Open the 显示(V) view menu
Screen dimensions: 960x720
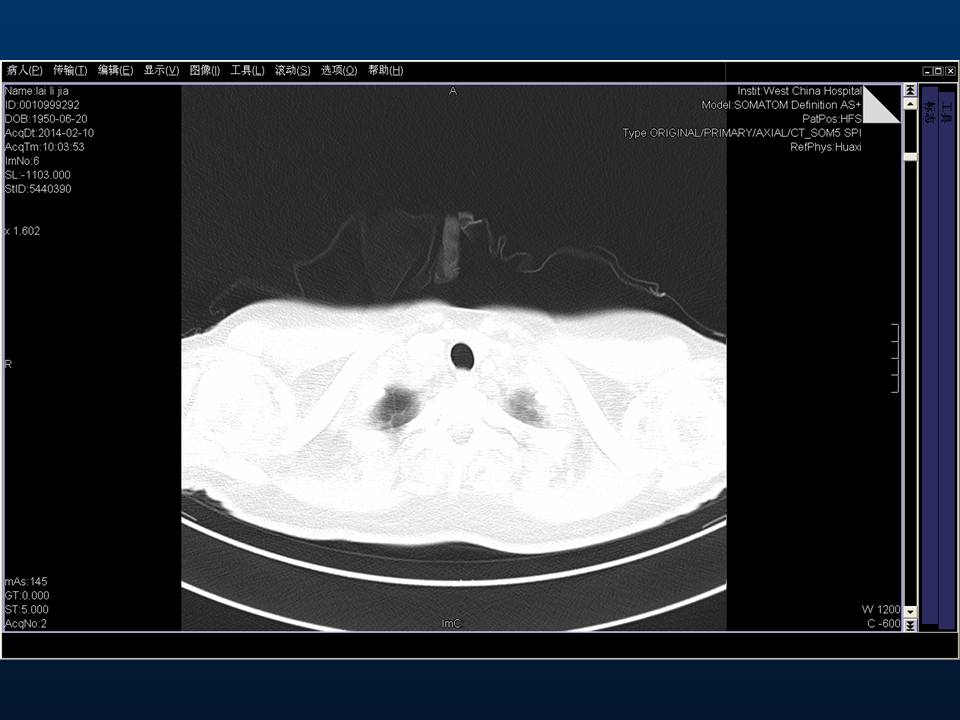[161, 71]
